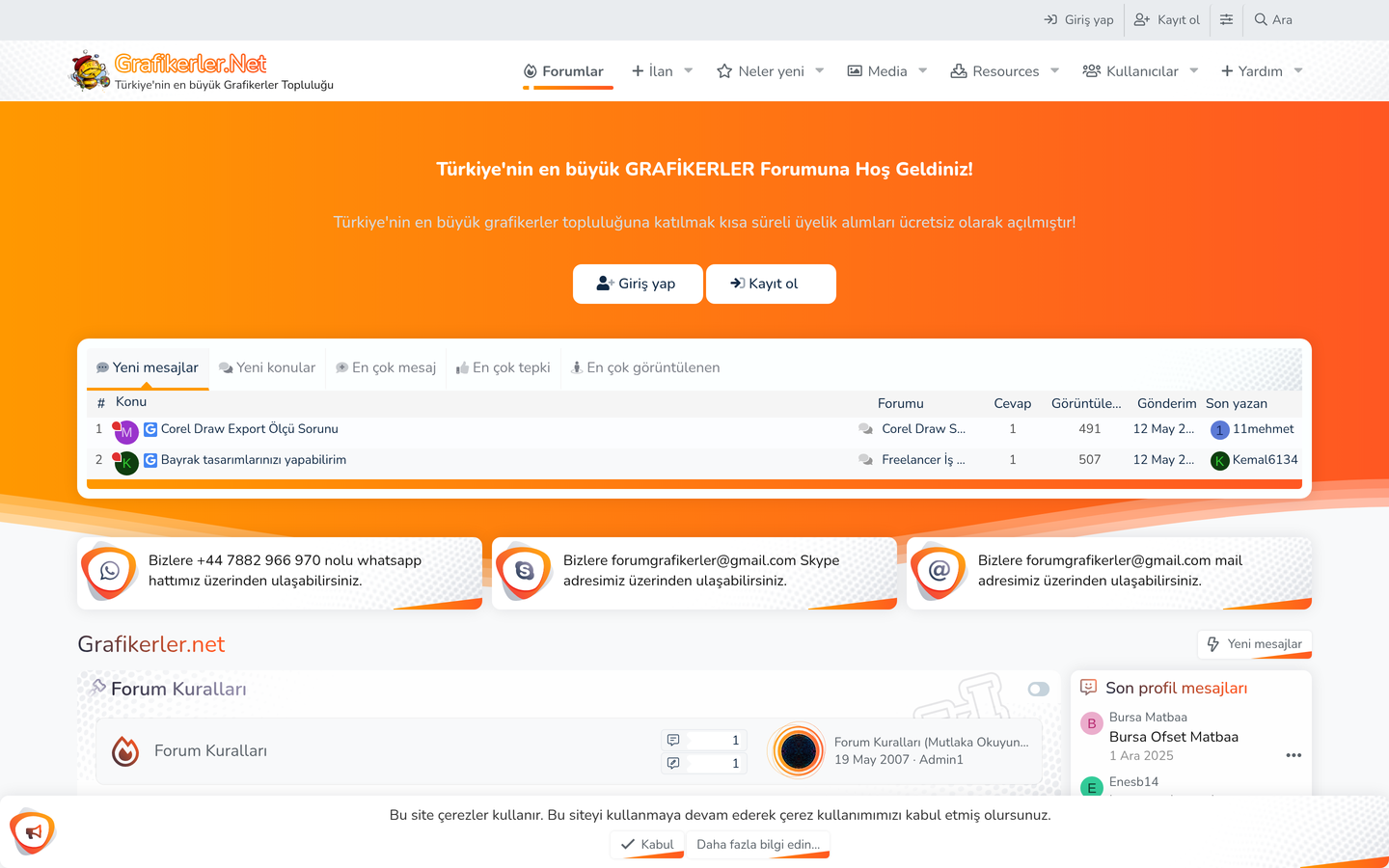
Task: Click the Kemal6134 small avatar
Action: pos(1219,461)
